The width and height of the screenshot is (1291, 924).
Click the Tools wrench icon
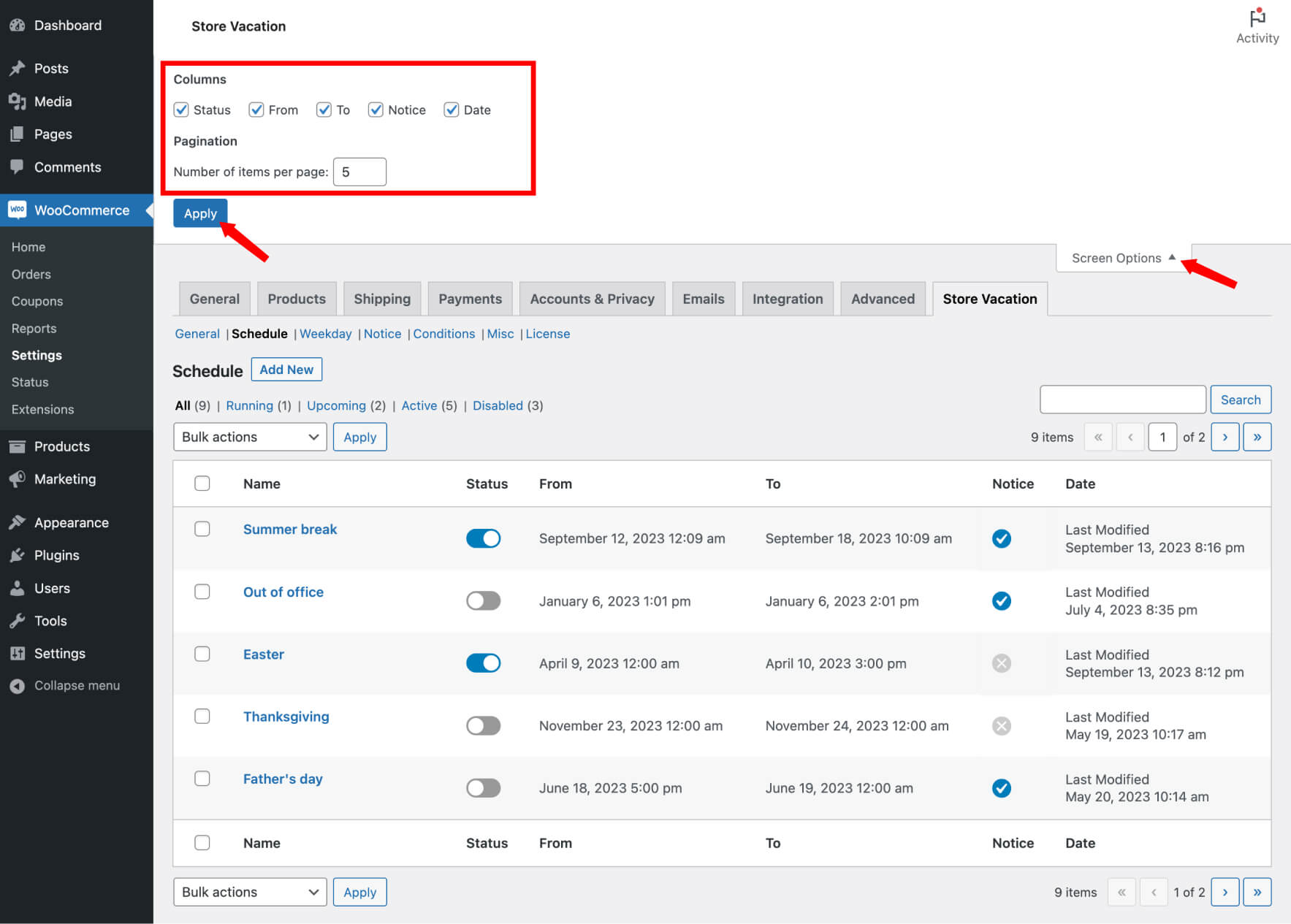18,621
